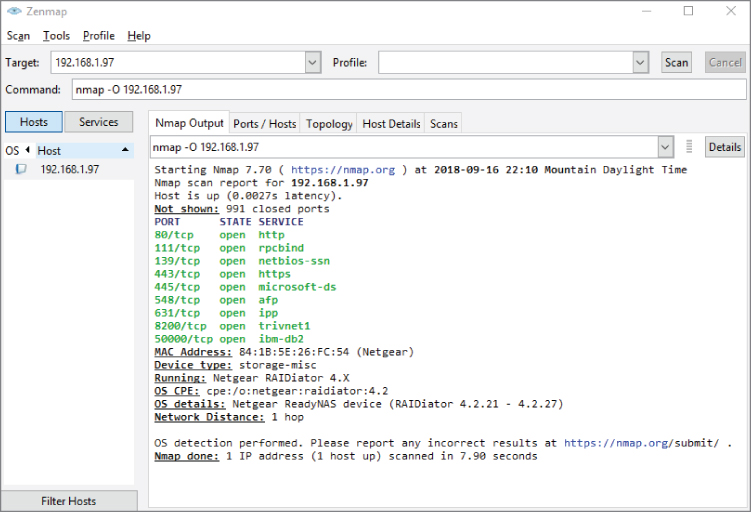Switch to the Nmap Output tab
The height and width of the screenshot is (512, 751).
pyautogui.click(x=189, y=123)
